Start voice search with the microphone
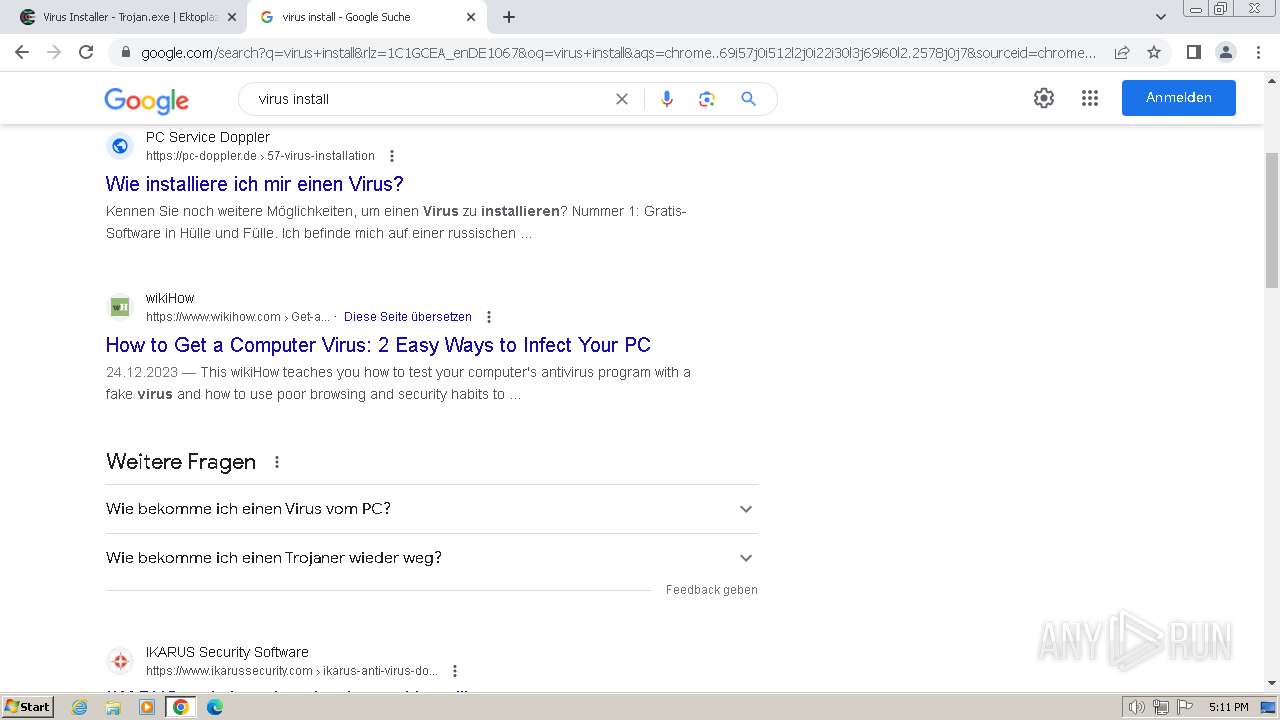Viewport: 1280px width, 720px height. coord(667,99)
